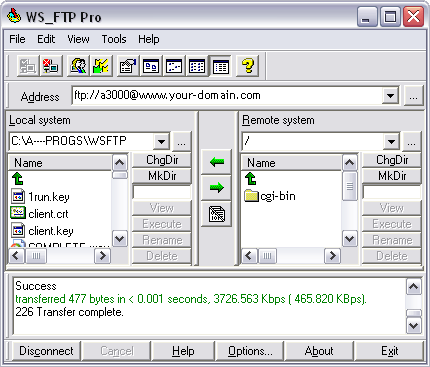Expand the remote path dropdown arrow
Screen dimensions: 430x367
(x=391, y=142)
